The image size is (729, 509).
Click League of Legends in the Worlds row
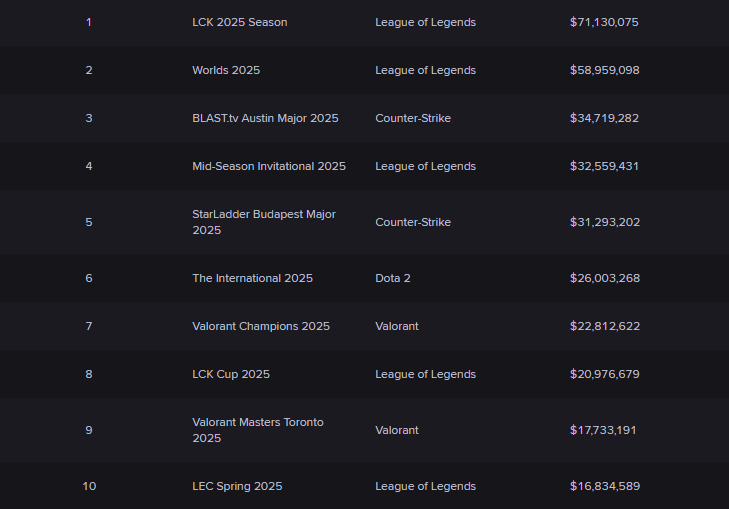coord(425,70)
